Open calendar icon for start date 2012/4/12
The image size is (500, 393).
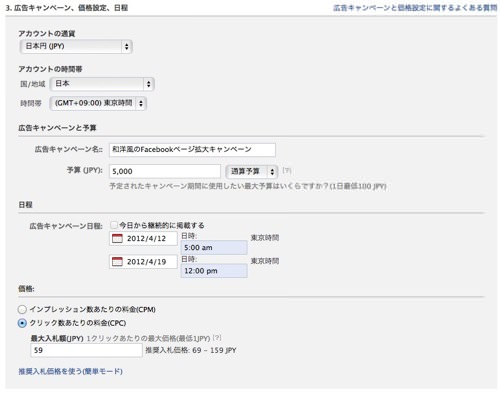[117, 239]
